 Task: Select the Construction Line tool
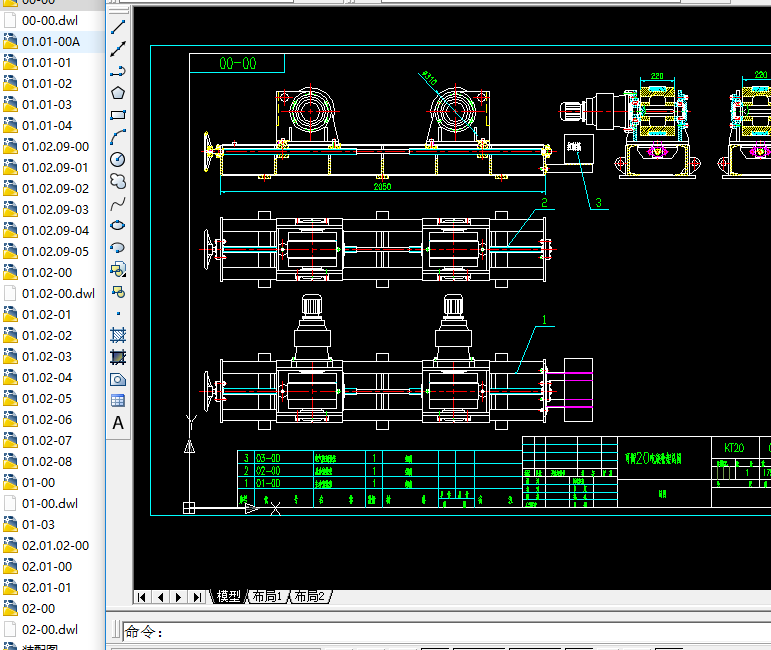pos(118,48)
